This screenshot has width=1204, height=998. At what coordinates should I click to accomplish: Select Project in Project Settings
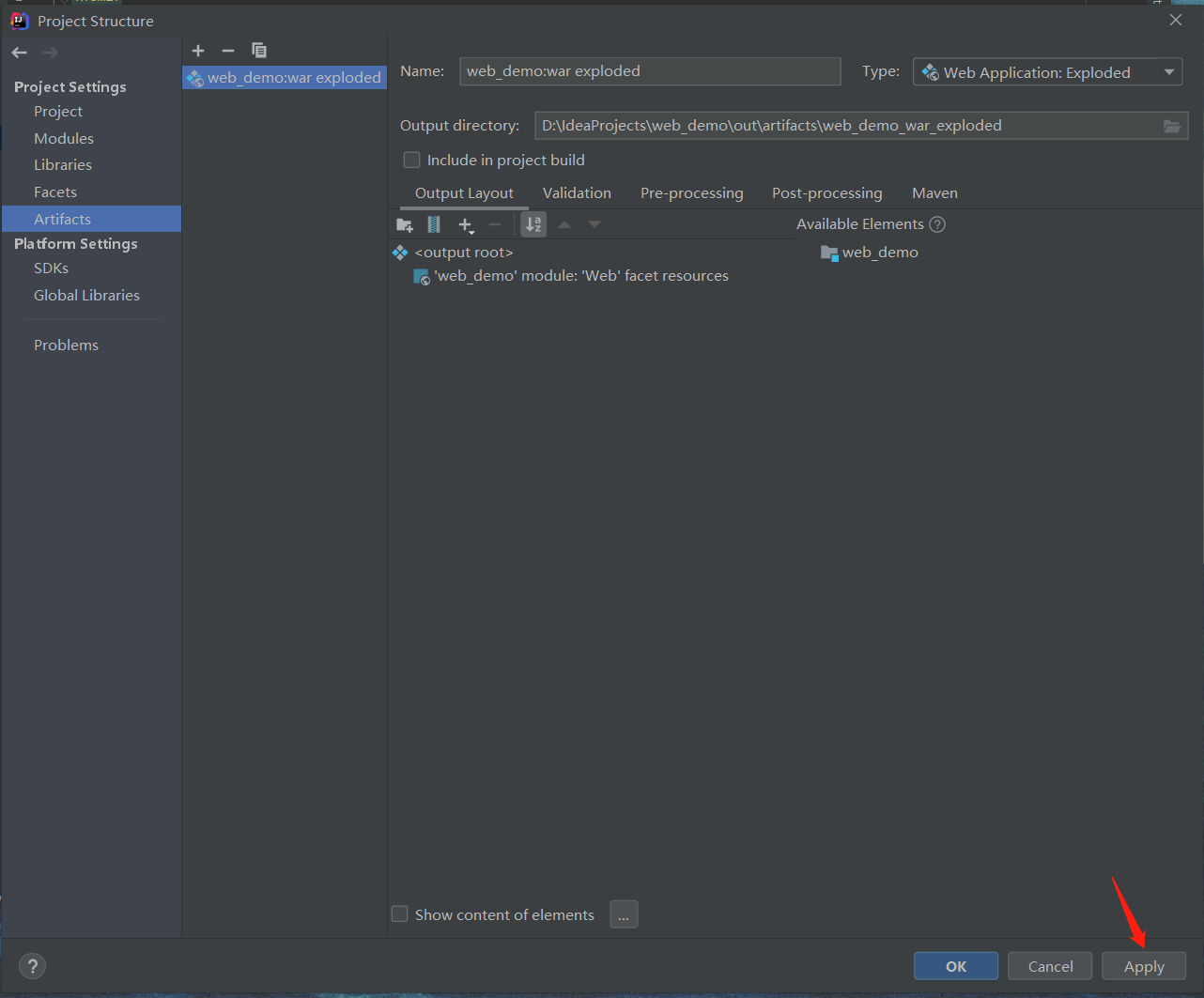pos(58,112)
